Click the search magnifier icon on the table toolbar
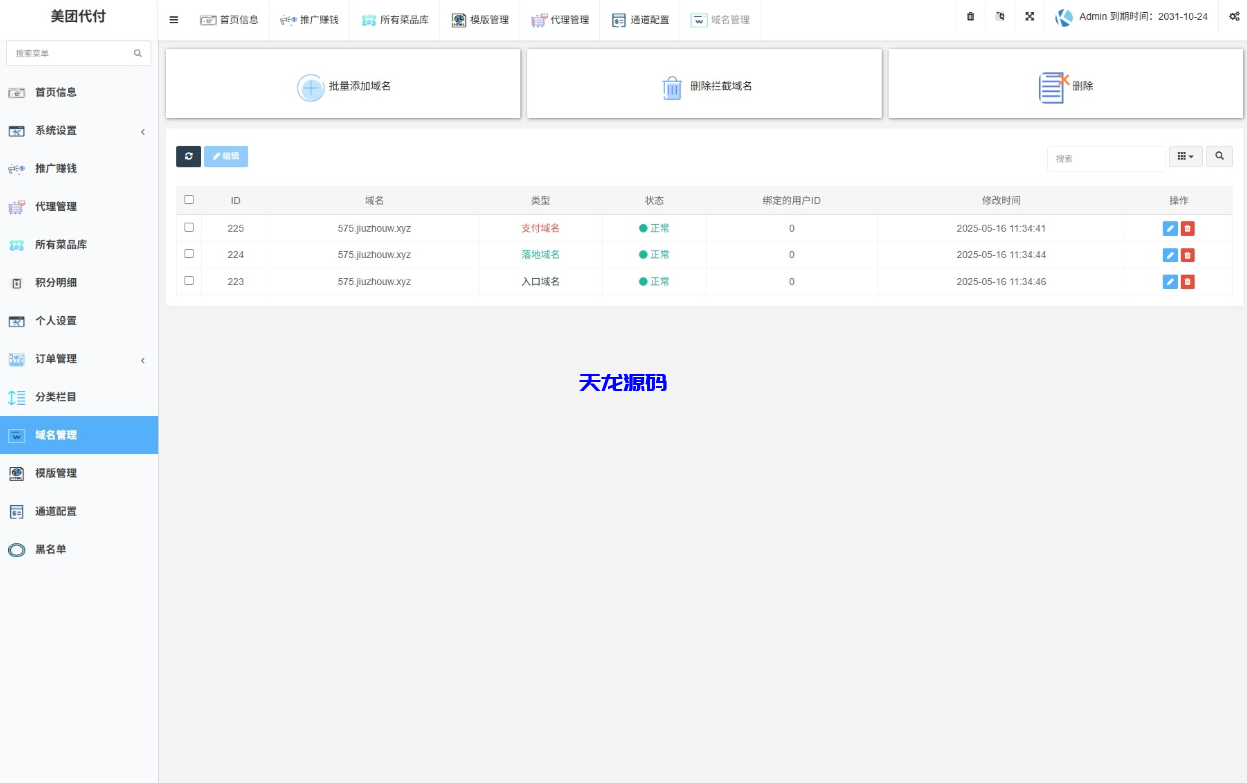The image size is (1247, 783). pyautogui.click(x=1219, y=156)
